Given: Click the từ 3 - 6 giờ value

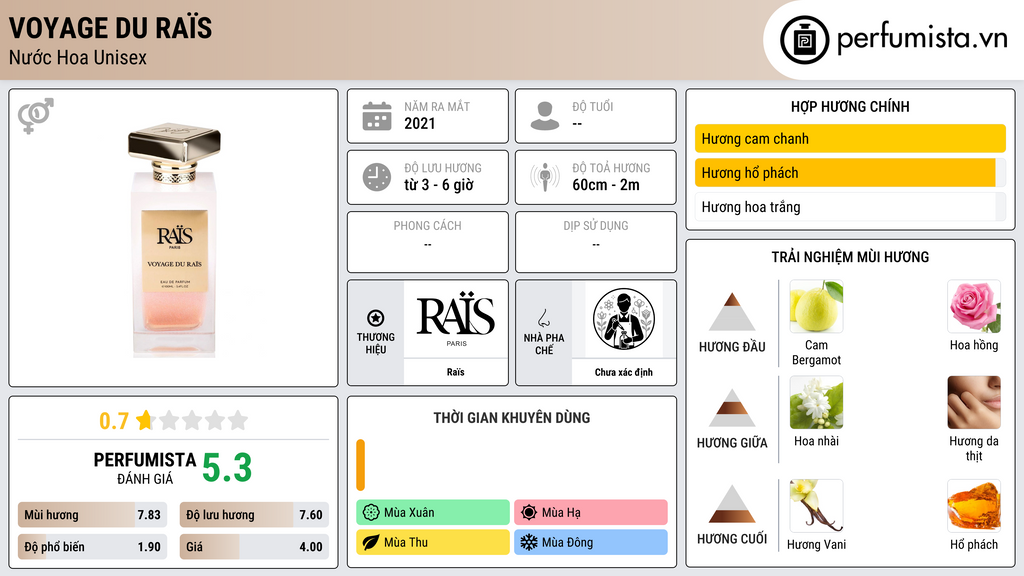Looking at the screenshot, I should tap(439, 185).
